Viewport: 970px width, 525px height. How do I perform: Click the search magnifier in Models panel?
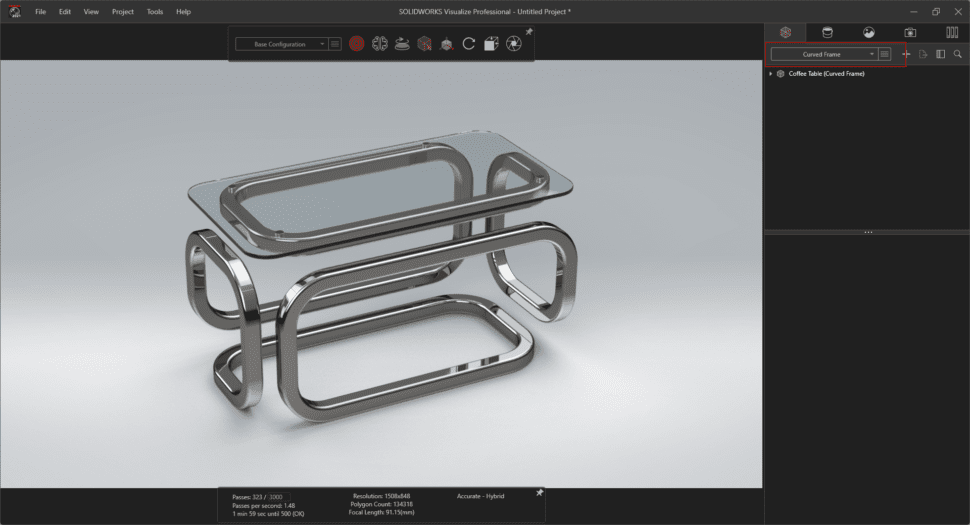pos(958,54)
